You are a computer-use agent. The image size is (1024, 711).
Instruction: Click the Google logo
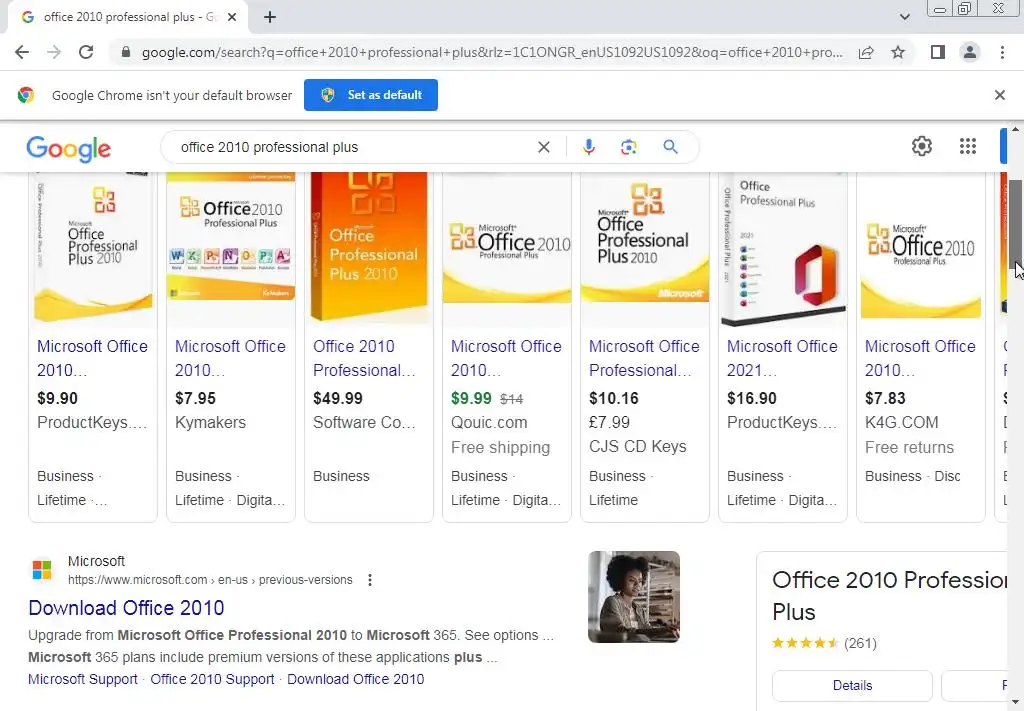[69, 149]
